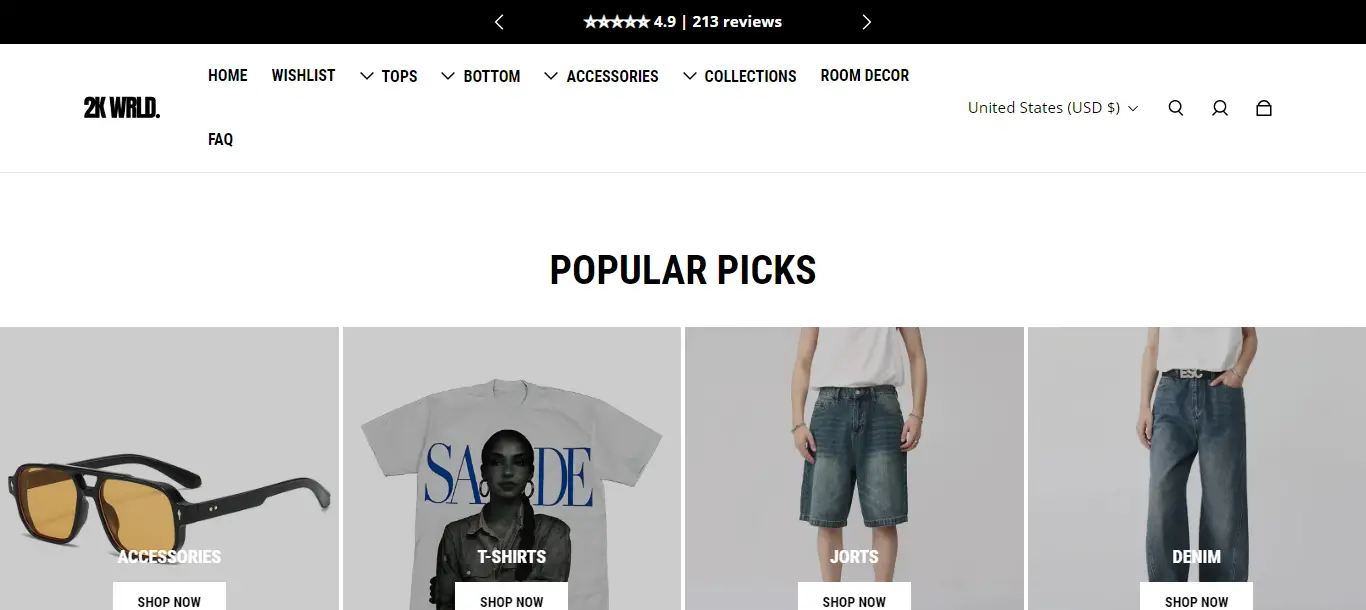Click the 2K WRLD logo

click(122, 108)
